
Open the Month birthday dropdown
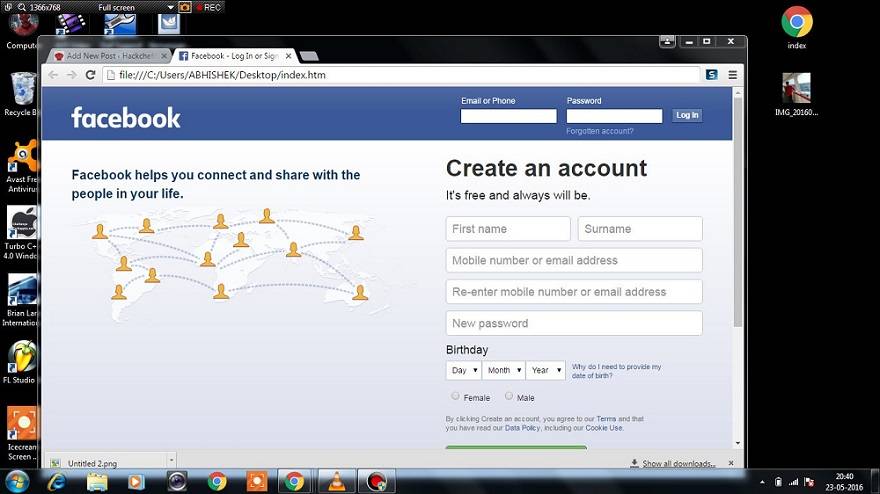pos(503,370)
